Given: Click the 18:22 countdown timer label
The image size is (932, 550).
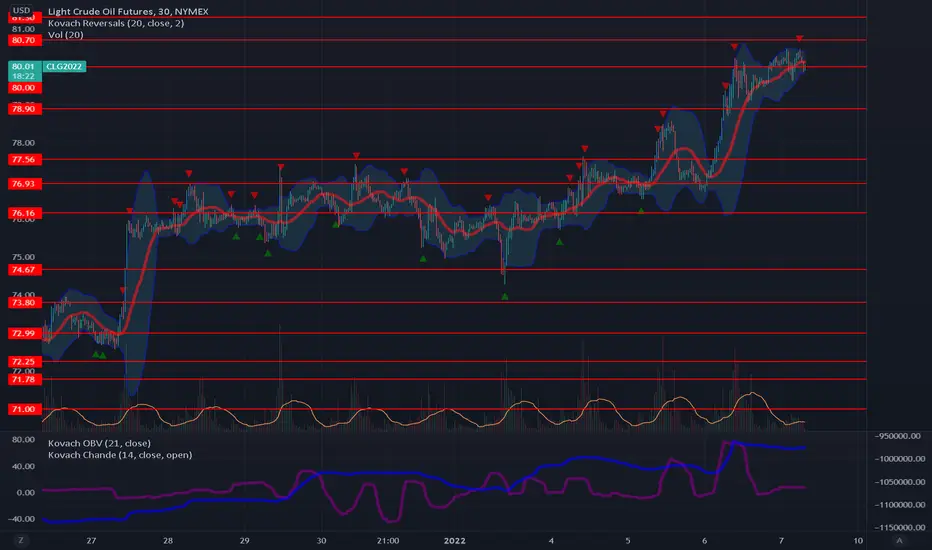Looking at the screenshot, I should tap(23, 76).
